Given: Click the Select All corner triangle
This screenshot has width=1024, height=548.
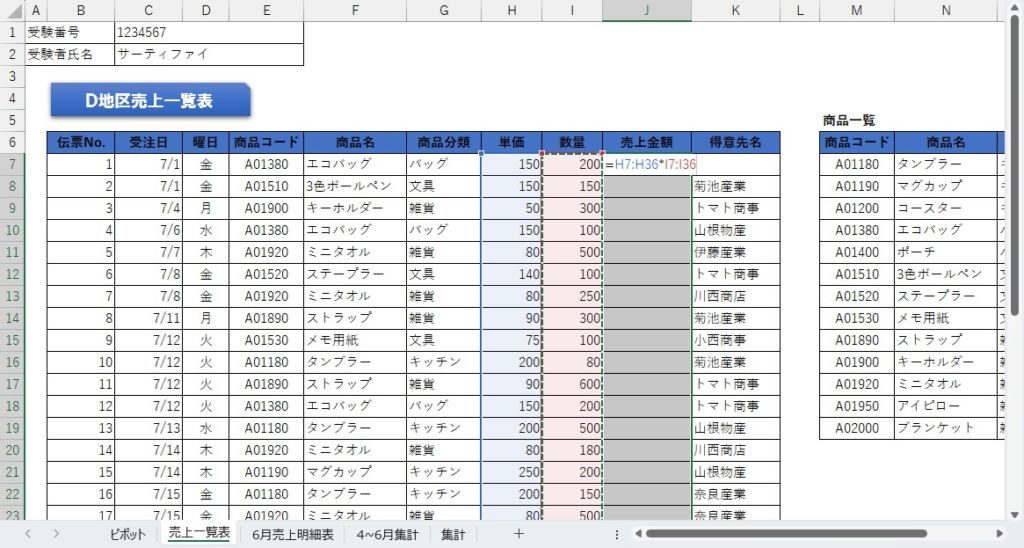Looking at the screenshot, I should click(11, 11).
